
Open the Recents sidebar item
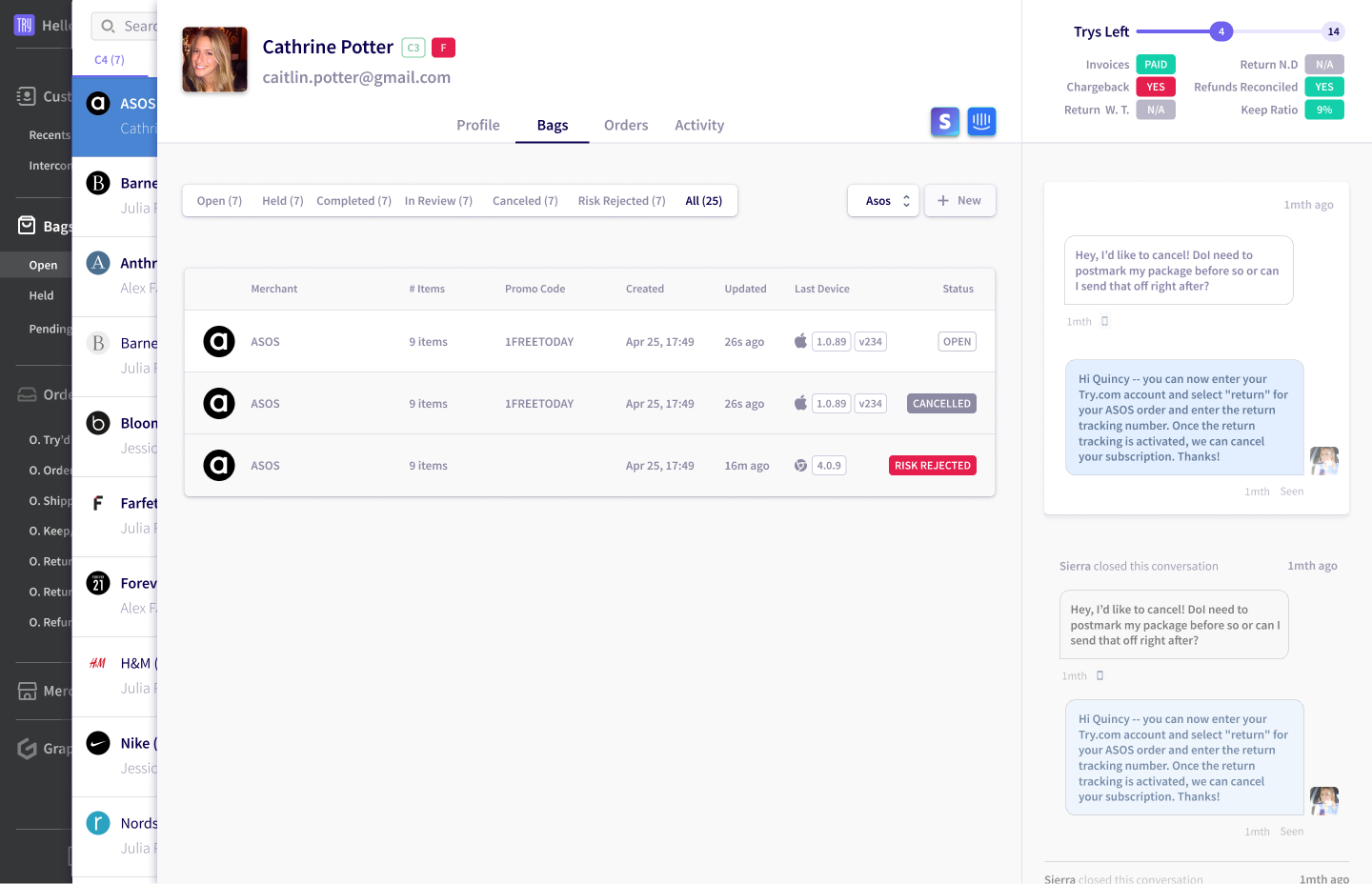(x=50, y=135)
